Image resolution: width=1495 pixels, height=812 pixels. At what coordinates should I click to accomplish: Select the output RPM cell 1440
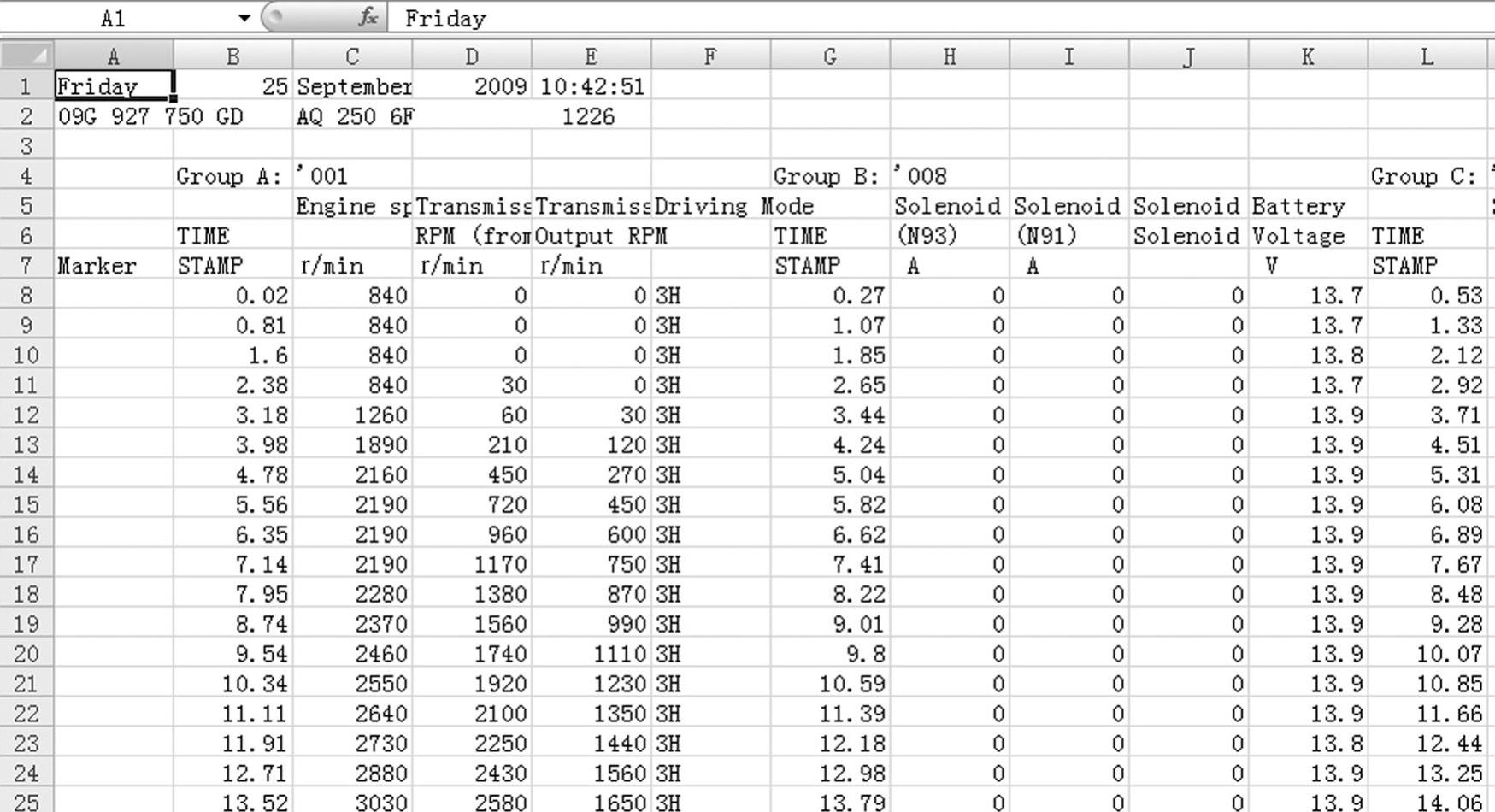592,743
